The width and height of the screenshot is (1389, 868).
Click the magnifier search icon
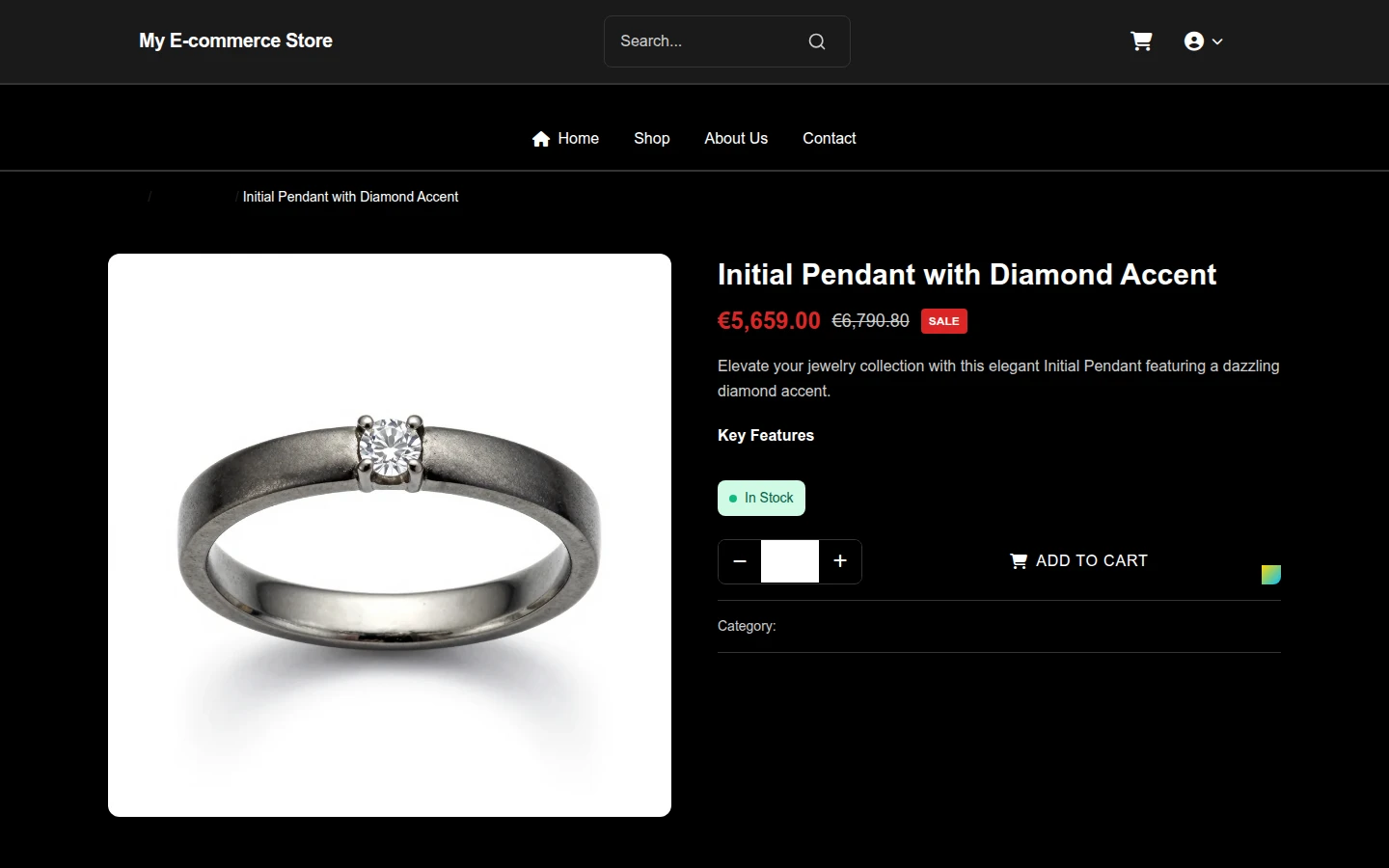click(x=817, y=41)
